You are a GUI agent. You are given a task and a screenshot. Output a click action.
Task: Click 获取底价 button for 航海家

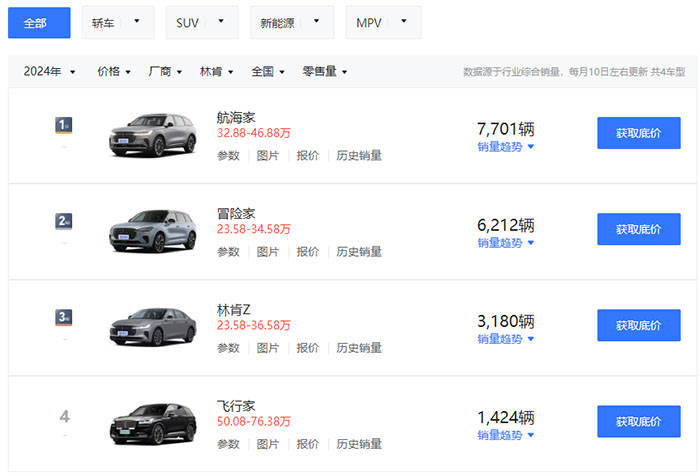pos(639,133)
